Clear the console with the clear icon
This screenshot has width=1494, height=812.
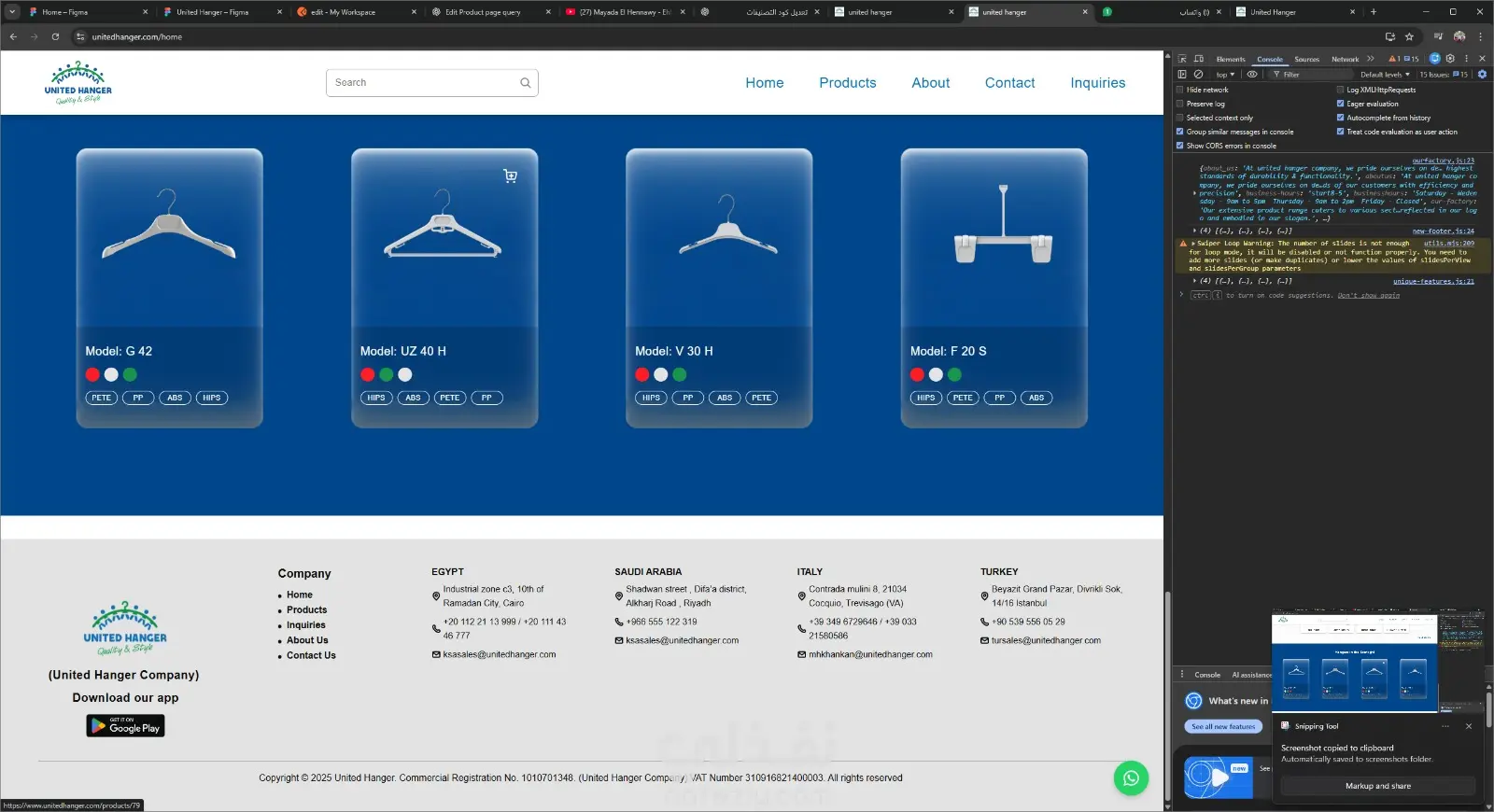pyautogui.click(x=1198, y=75)
